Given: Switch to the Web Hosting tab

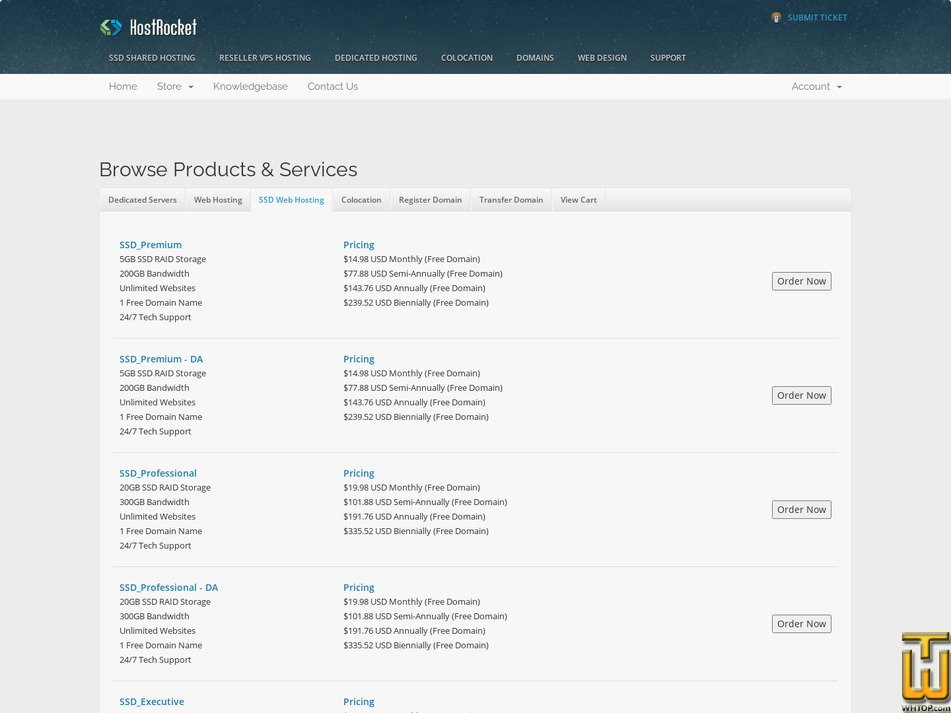Looking at the screenshot, I should point(218,199).
